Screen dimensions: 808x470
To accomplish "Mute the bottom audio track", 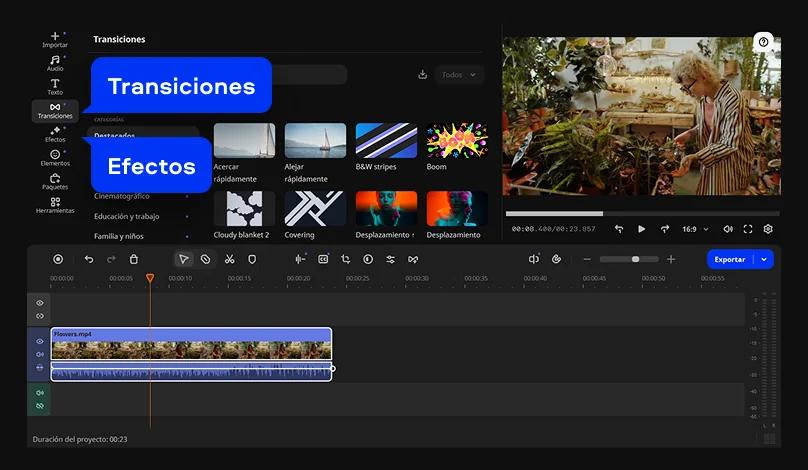I will coord(40,393).
